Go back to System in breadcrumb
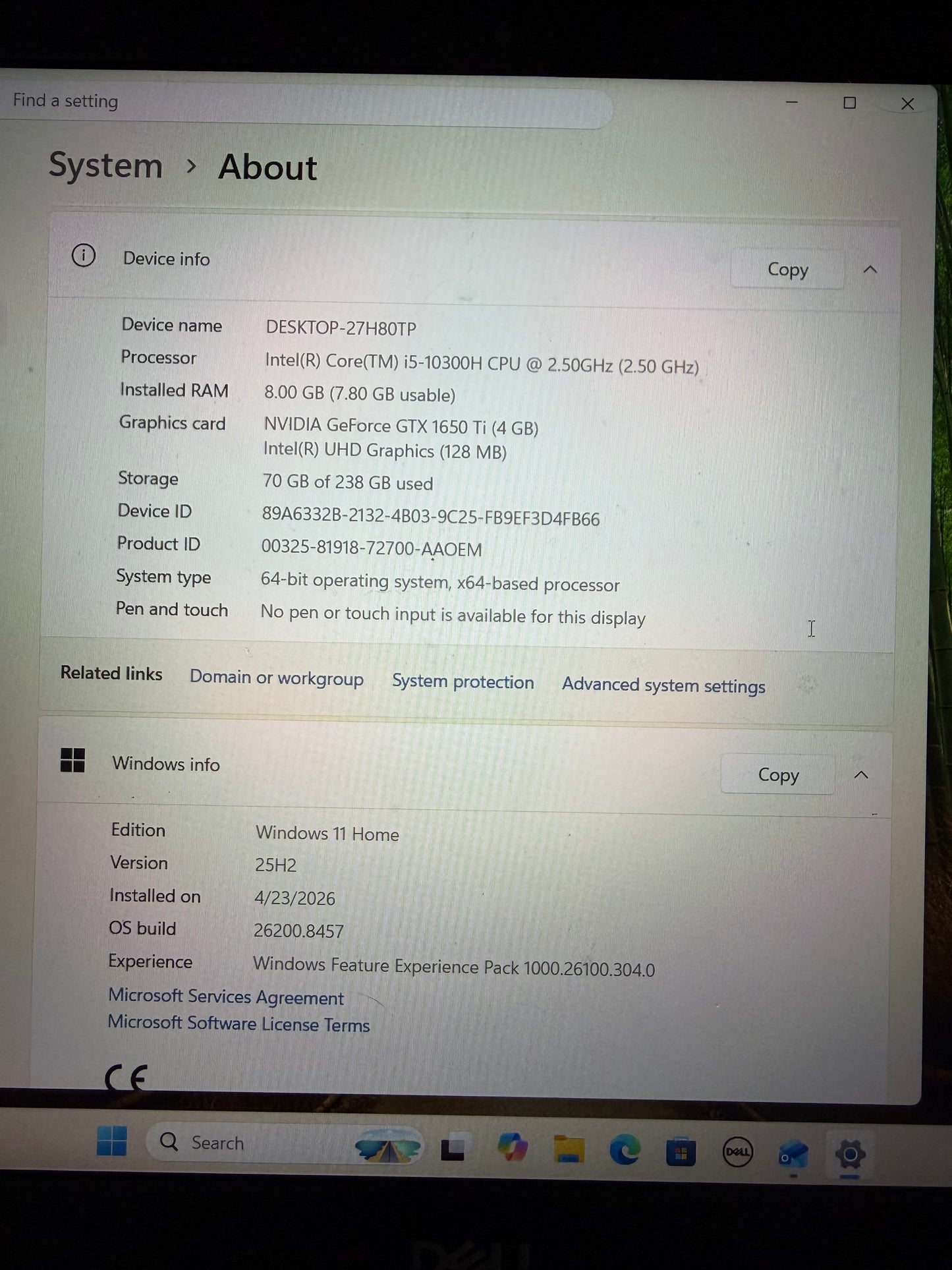Screen dimensions: 952x1270 pos(105,165)
